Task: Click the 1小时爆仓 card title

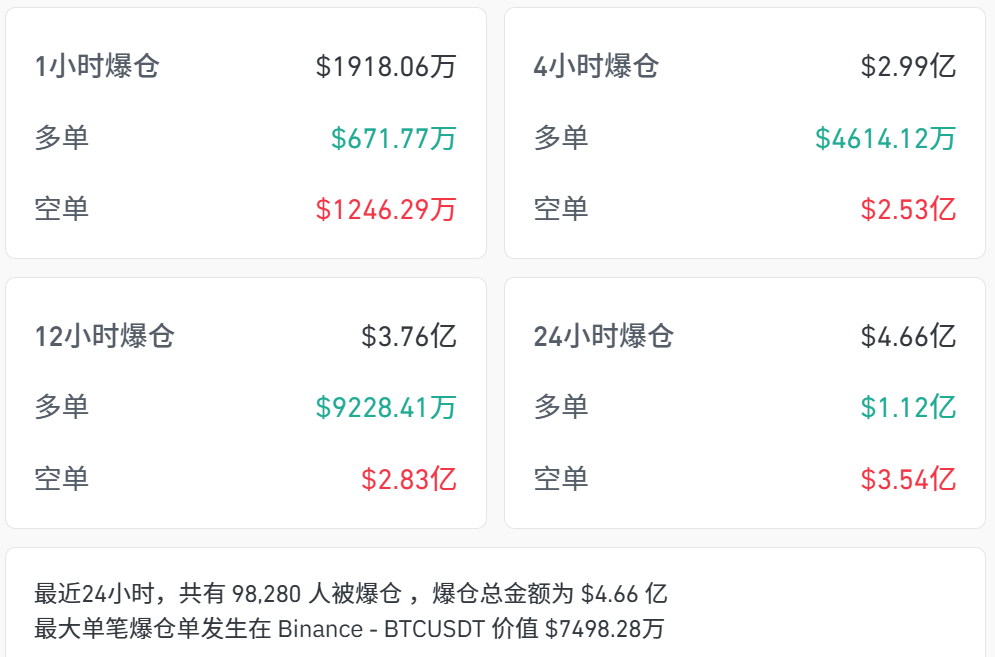Action: [97, 67]
